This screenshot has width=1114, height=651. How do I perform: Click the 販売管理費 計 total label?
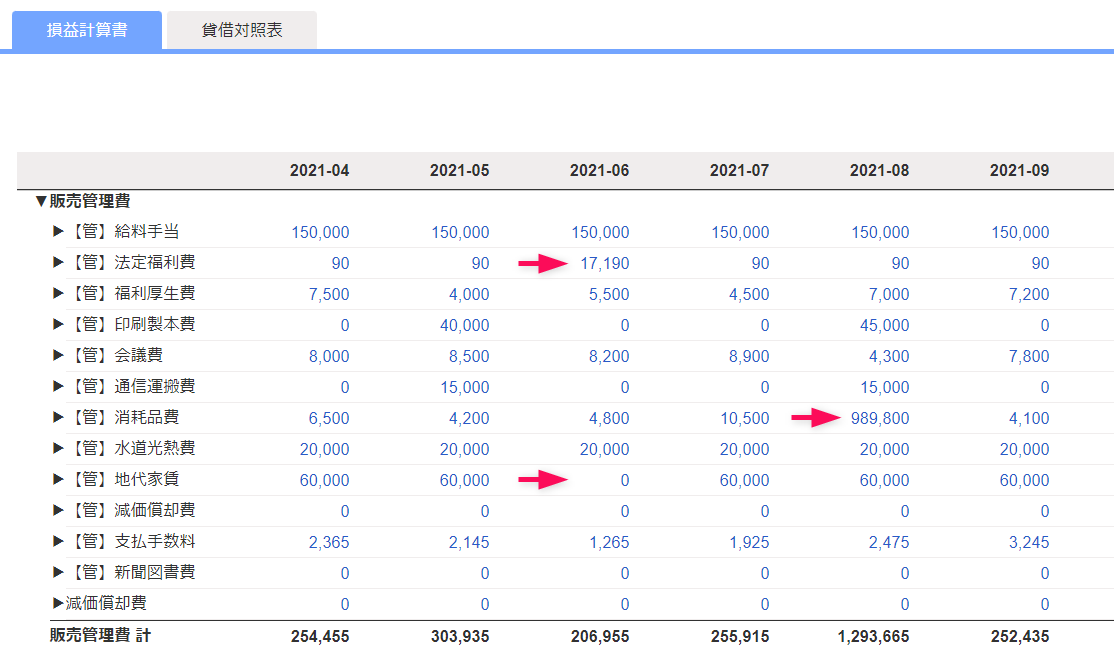[100, 635]
